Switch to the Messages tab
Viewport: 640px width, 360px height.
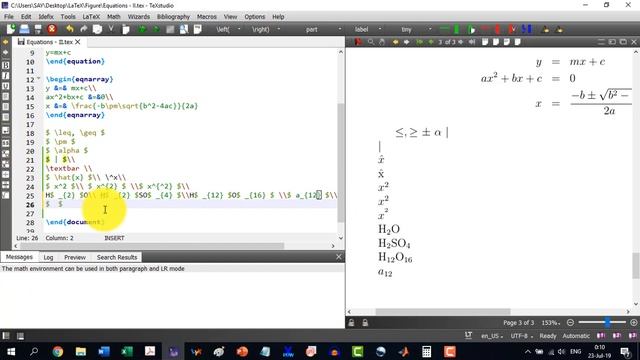pos(19,257)
